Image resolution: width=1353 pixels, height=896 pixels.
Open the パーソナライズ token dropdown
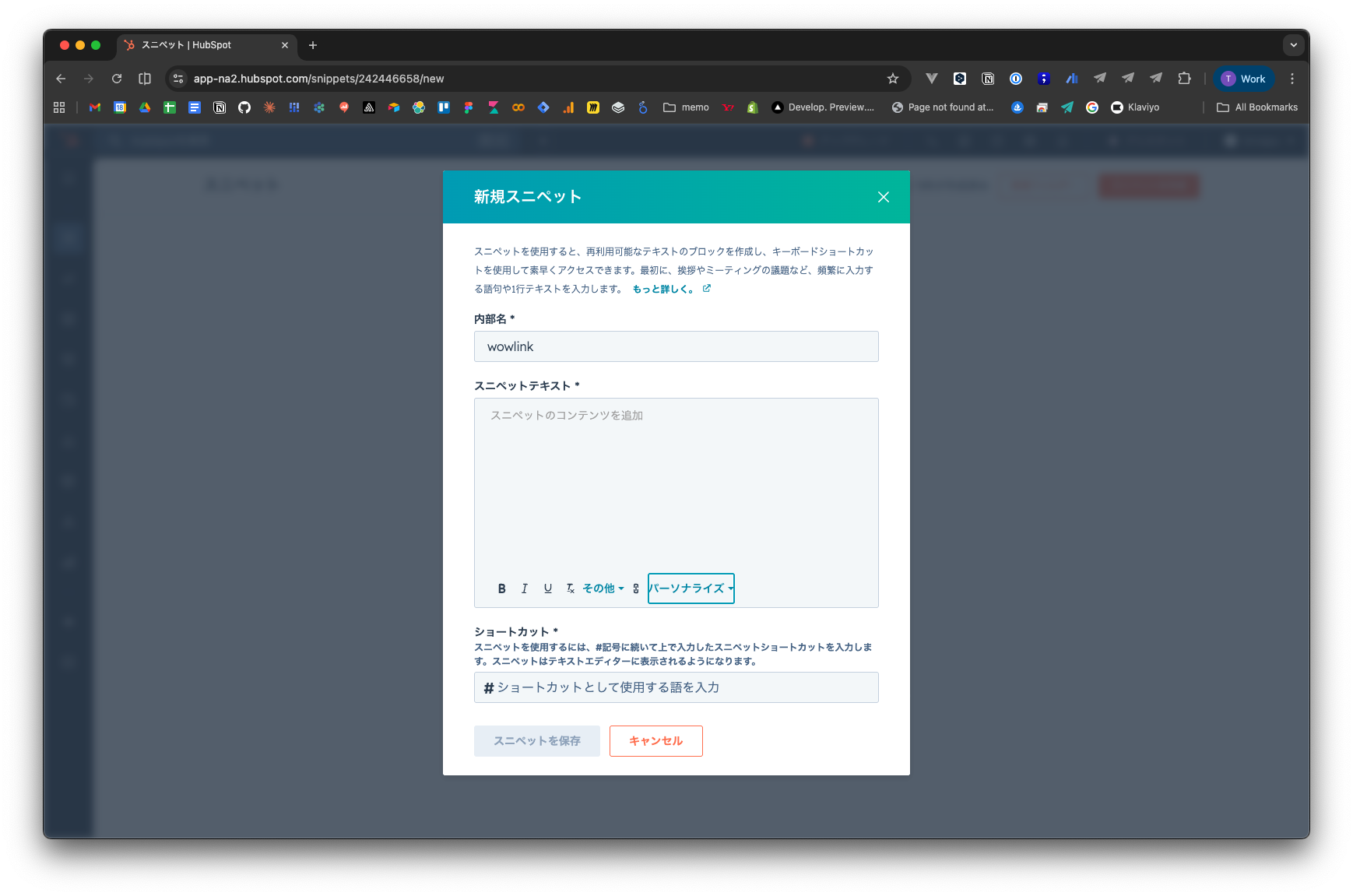691,589
